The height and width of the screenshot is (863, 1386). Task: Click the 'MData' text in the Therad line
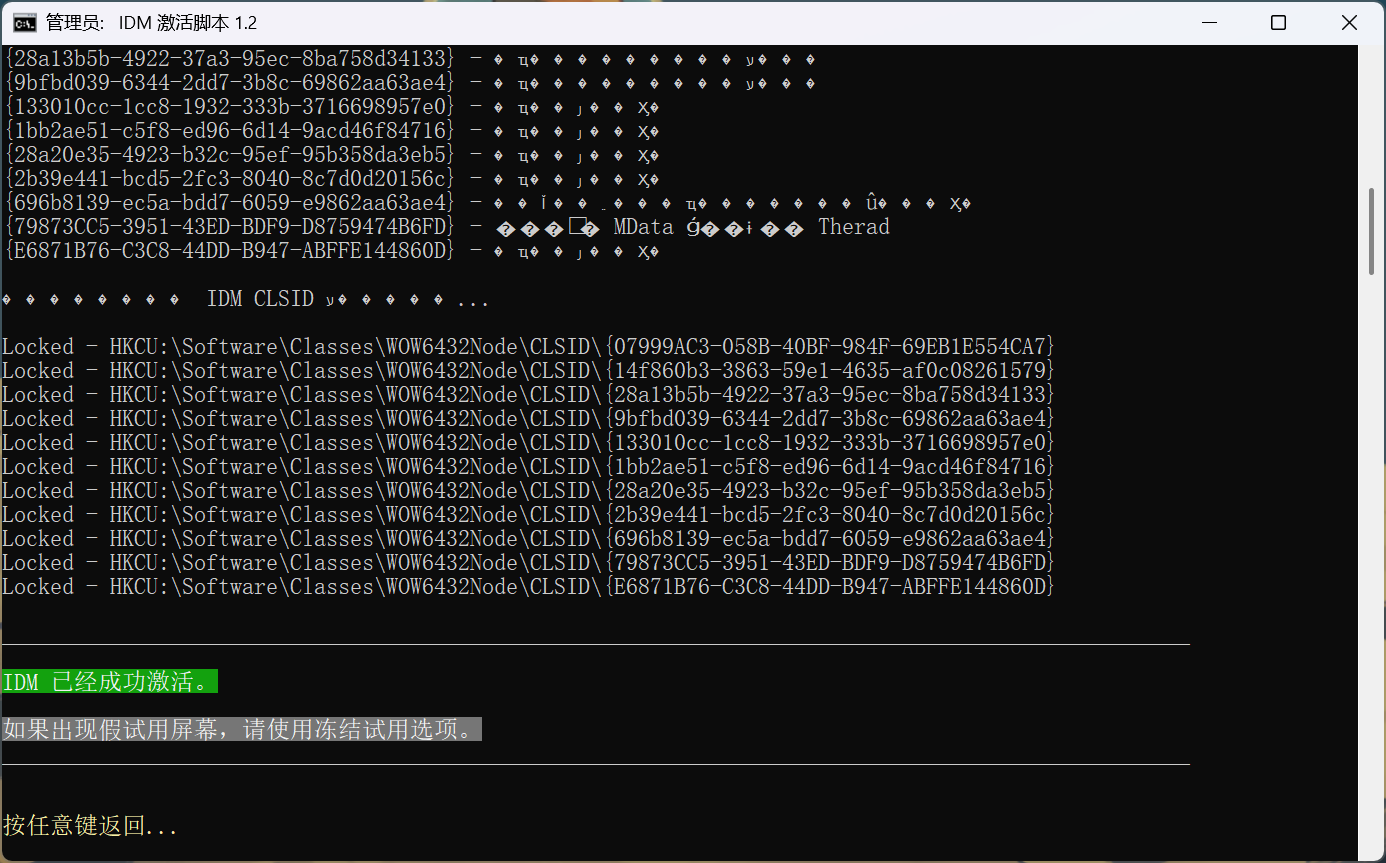(643, 227)
